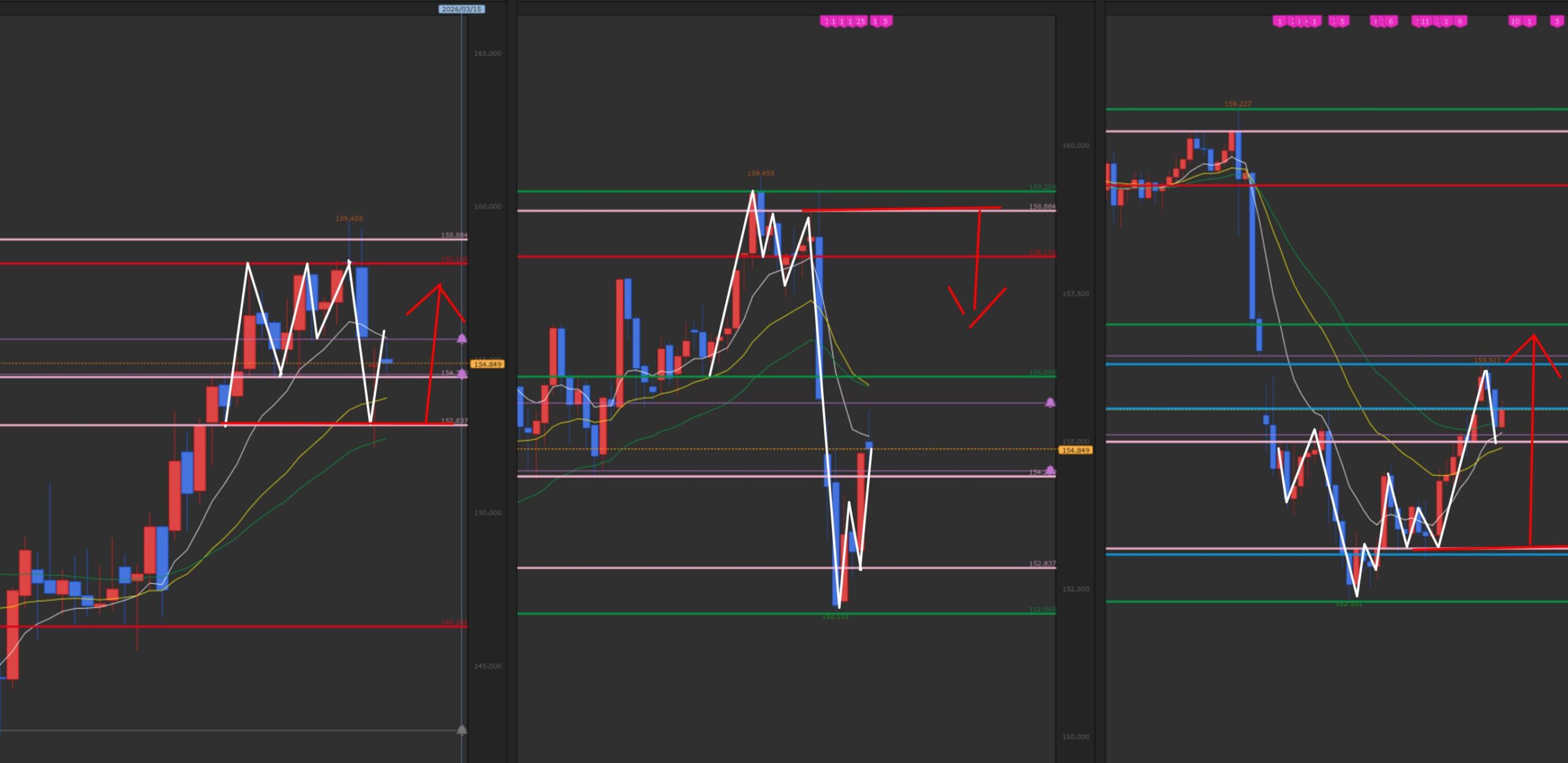This screenshot has height=763, width=1568.
Task: Click the rightmost pink marker labeled 5
Action: pos(1556,21)
